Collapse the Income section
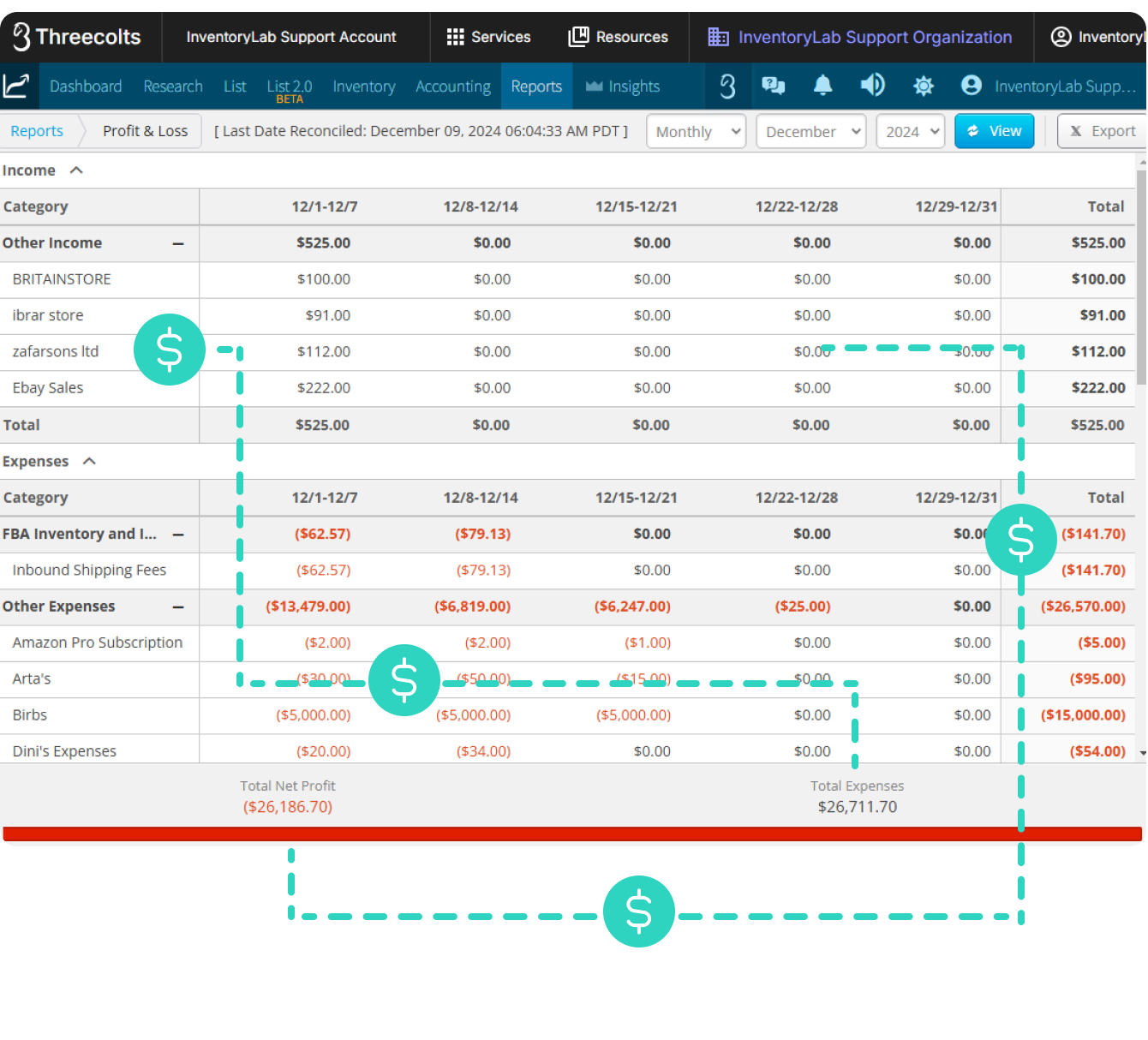 click(x=76, y=170)
